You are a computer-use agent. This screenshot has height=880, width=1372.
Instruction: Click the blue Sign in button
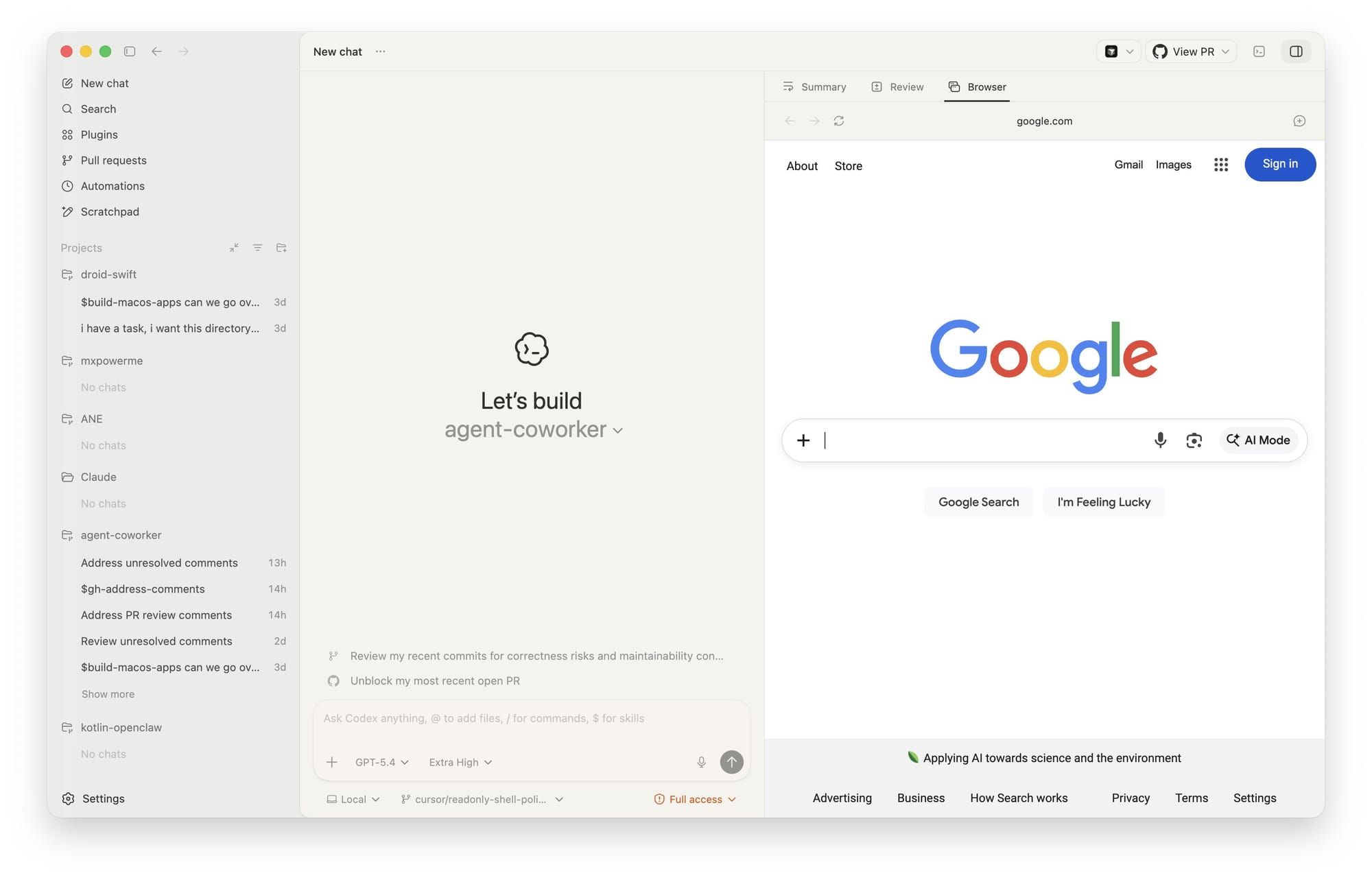point(1280,165)
